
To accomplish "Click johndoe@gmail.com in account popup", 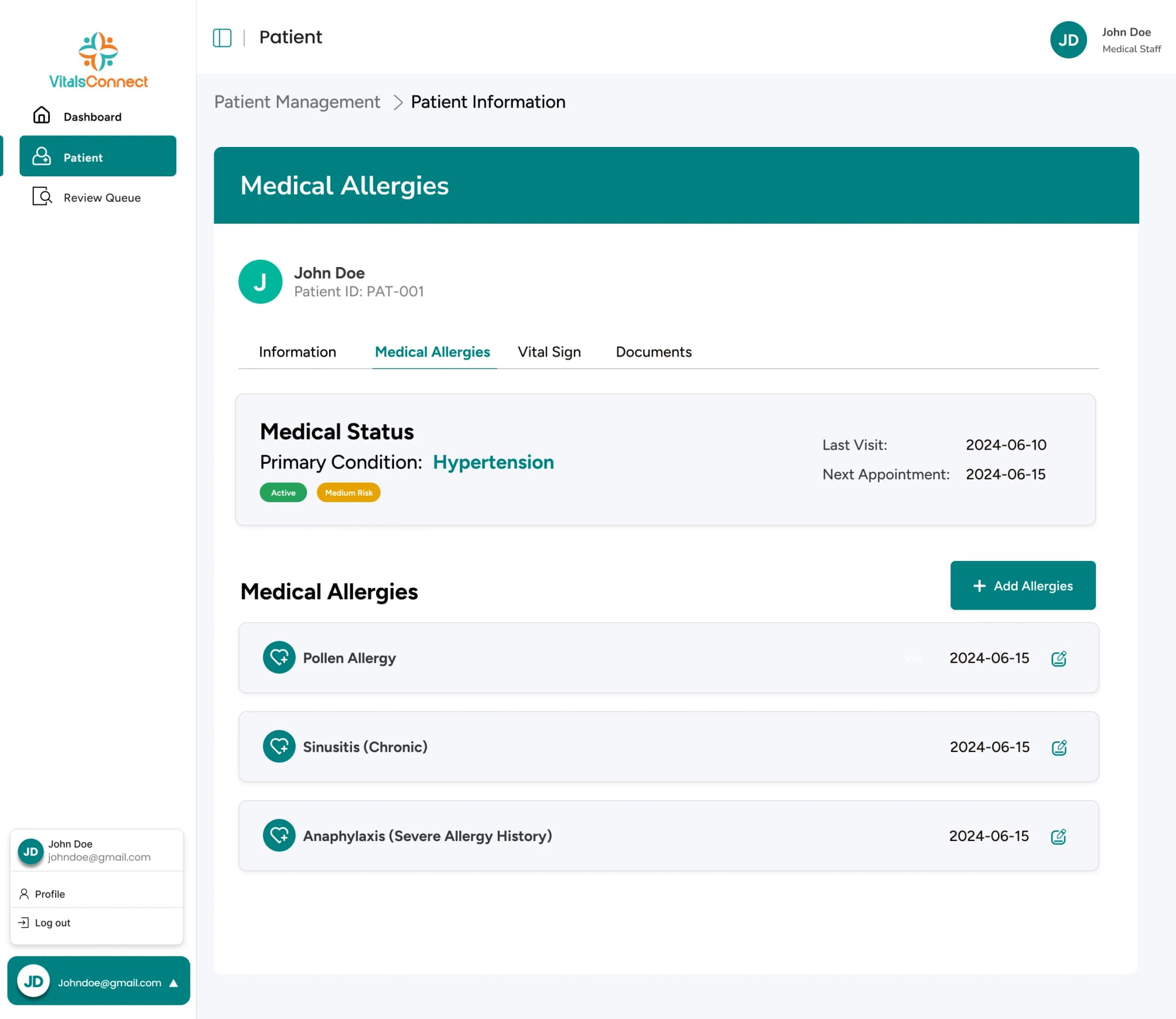I will (99, 857).
